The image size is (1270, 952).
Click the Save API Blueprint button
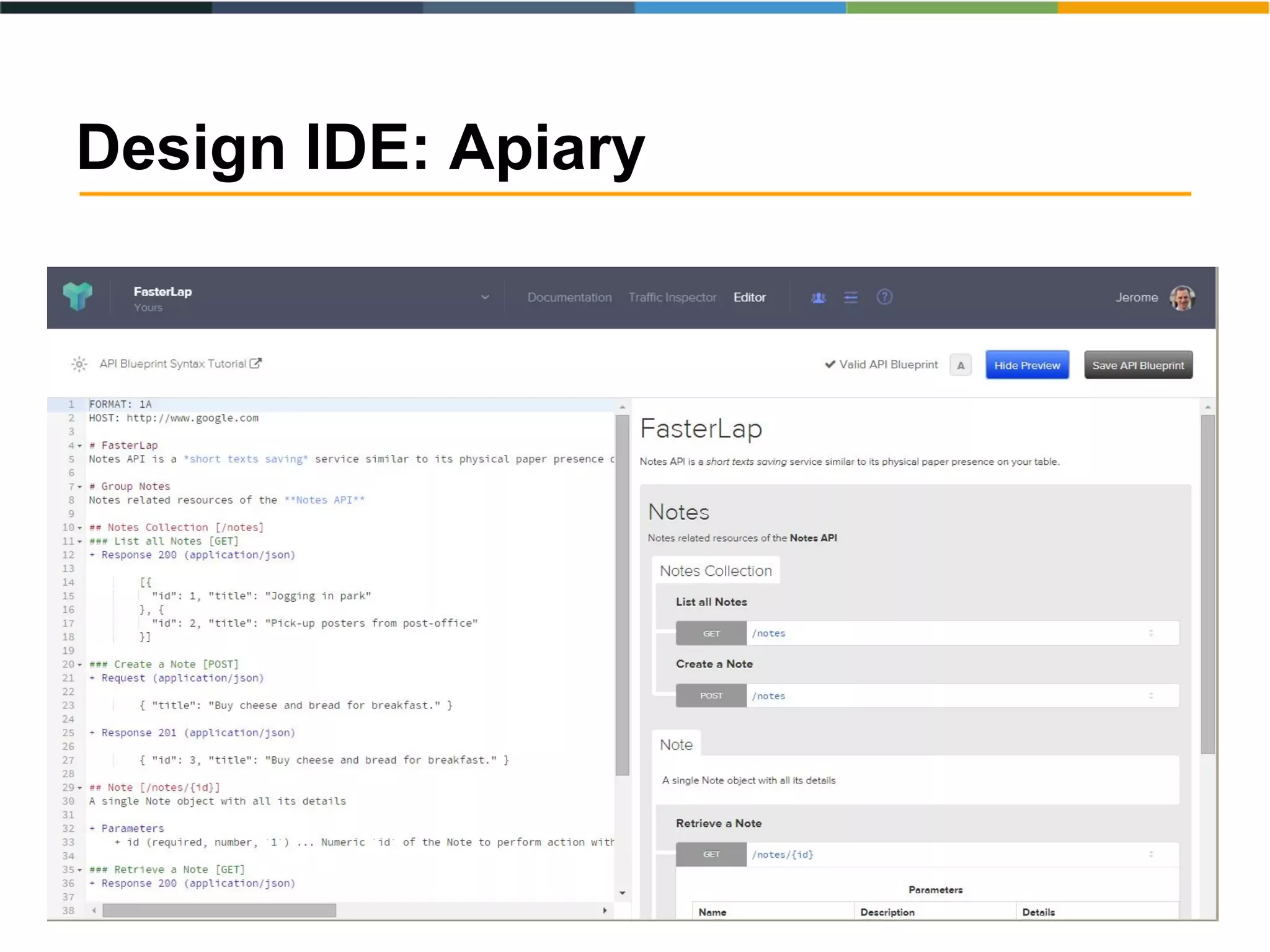coord(1138,365)
